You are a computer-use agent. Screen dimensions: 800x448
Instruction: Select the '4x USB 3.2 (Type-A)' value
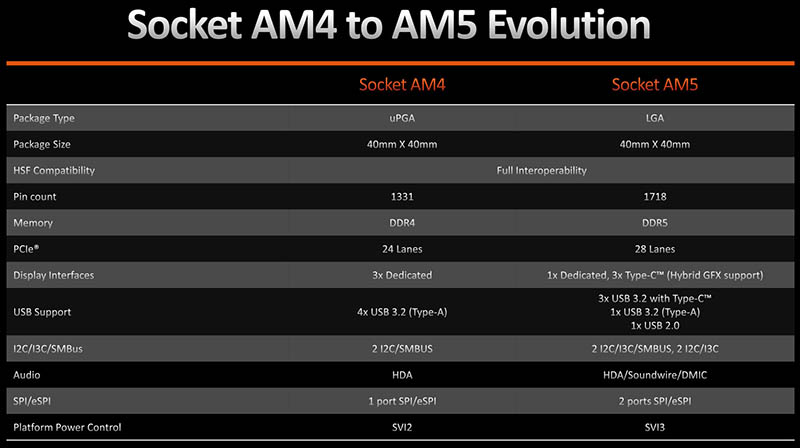(x=402, y=312)
